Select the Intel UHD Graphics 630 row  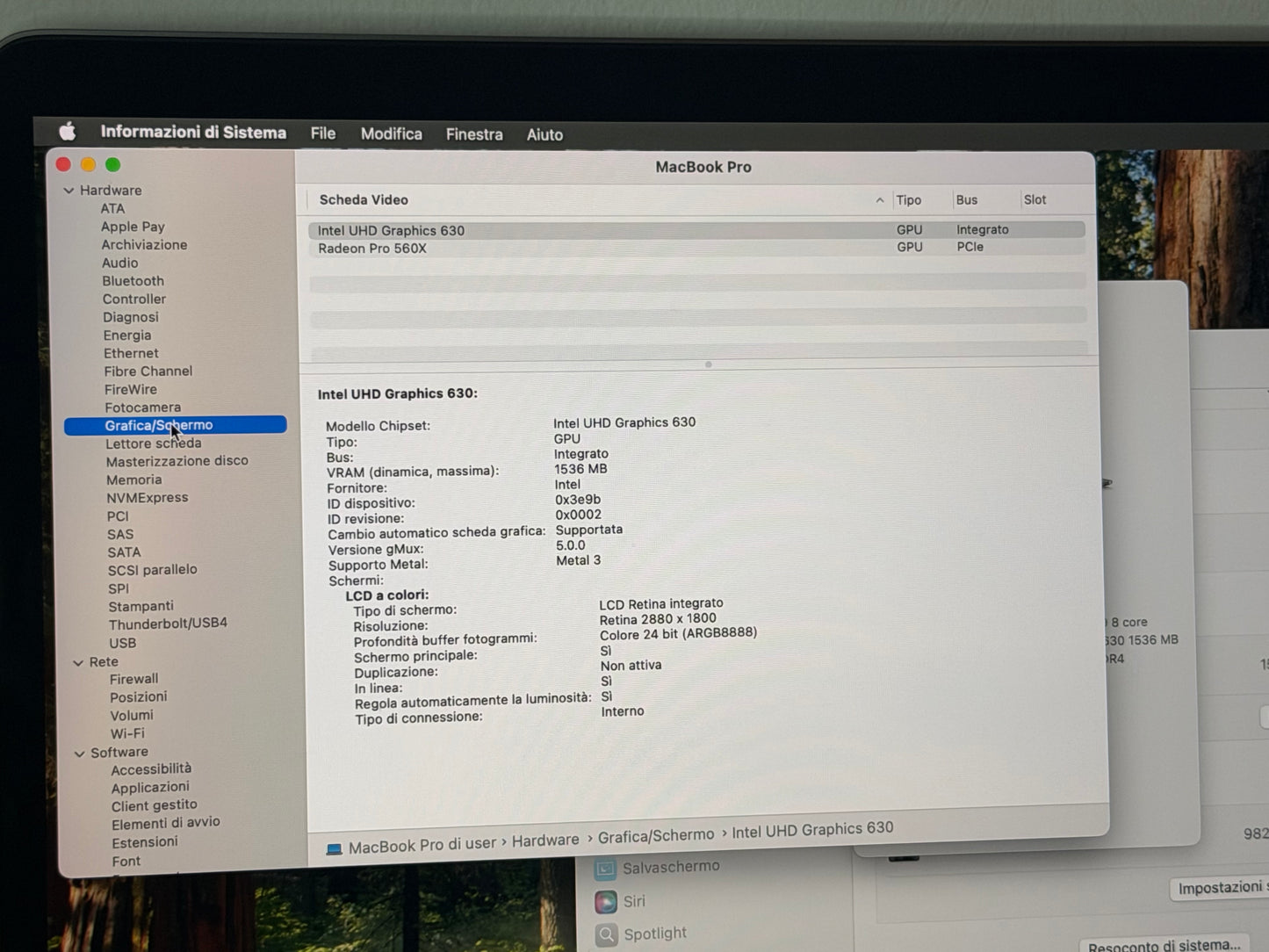point(696,230)
